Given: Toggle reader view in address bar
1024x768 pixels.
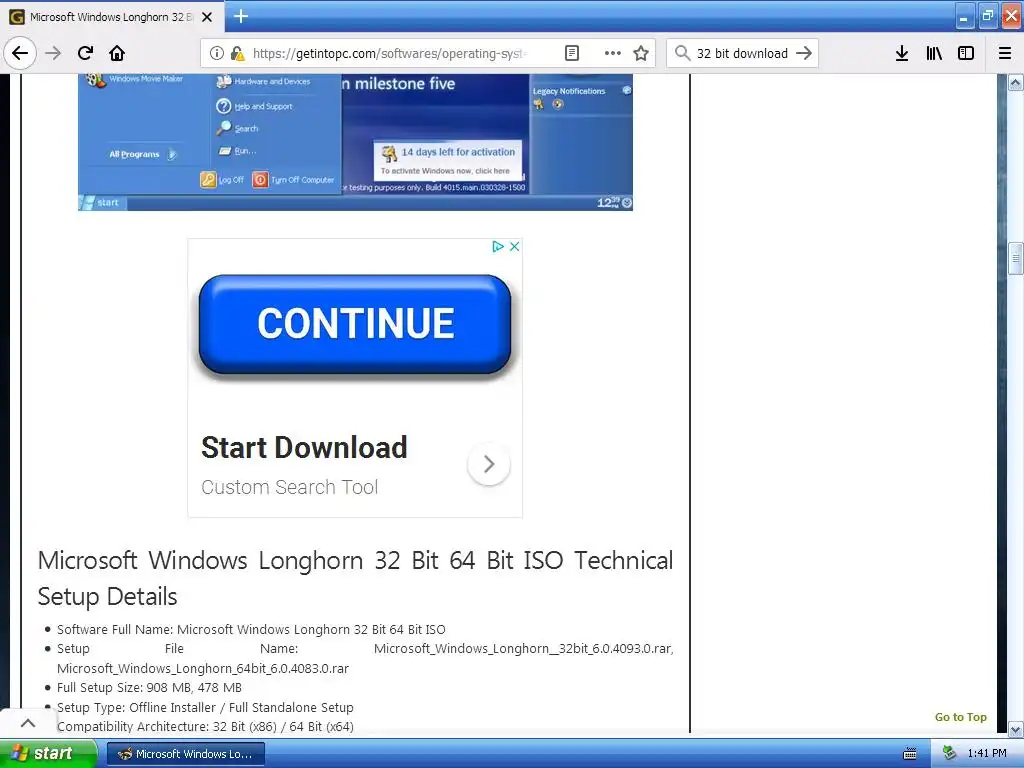Looking at the screenshot, I should [571, 53].
